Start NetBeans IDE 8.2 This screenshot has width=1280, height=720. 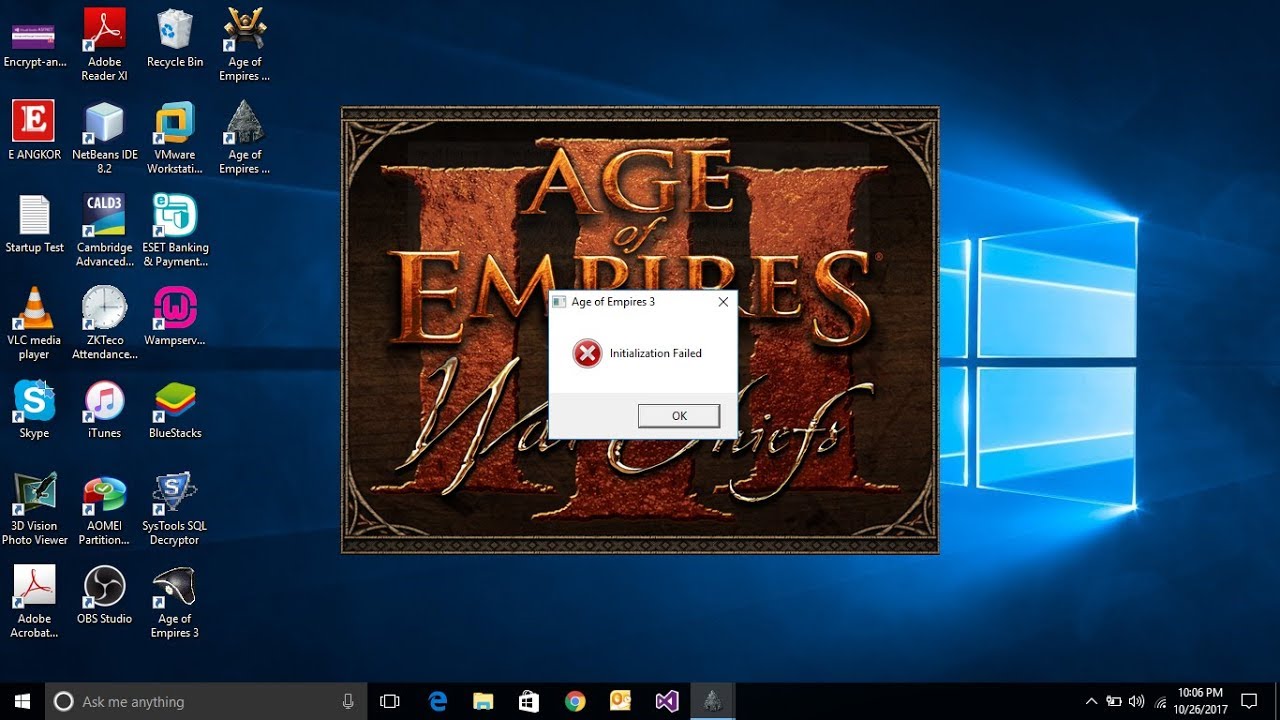pyautogui.click(x=104, y=120)
